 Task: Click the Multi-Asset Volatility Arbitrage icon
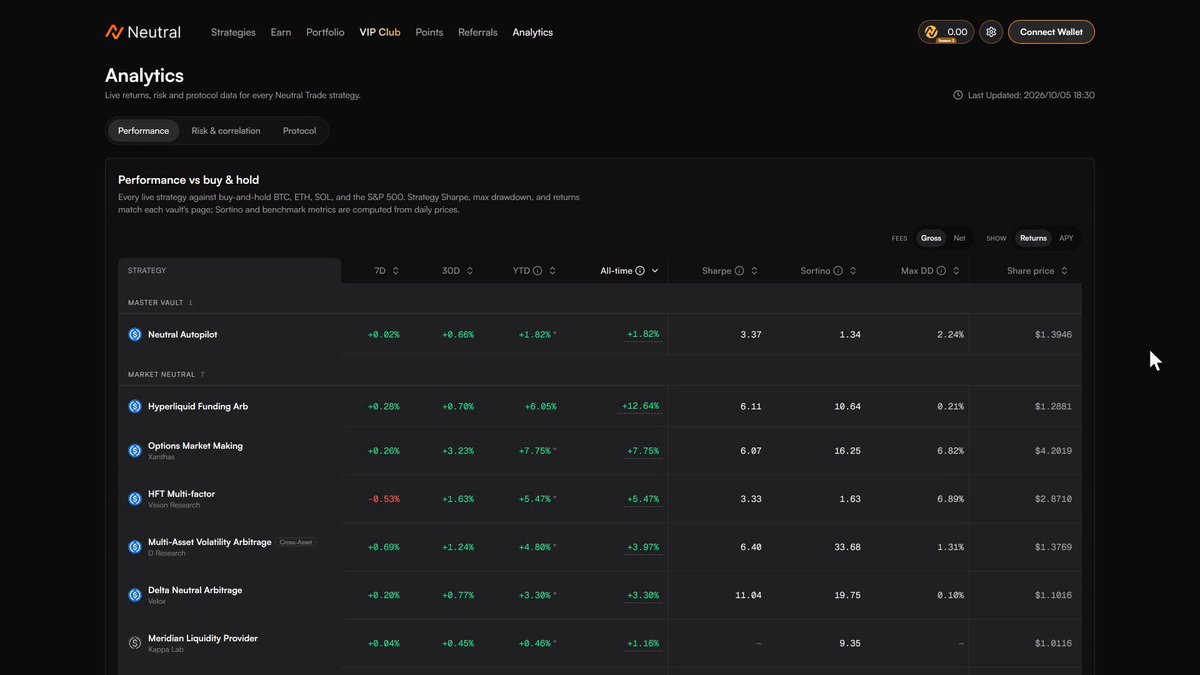135,547
